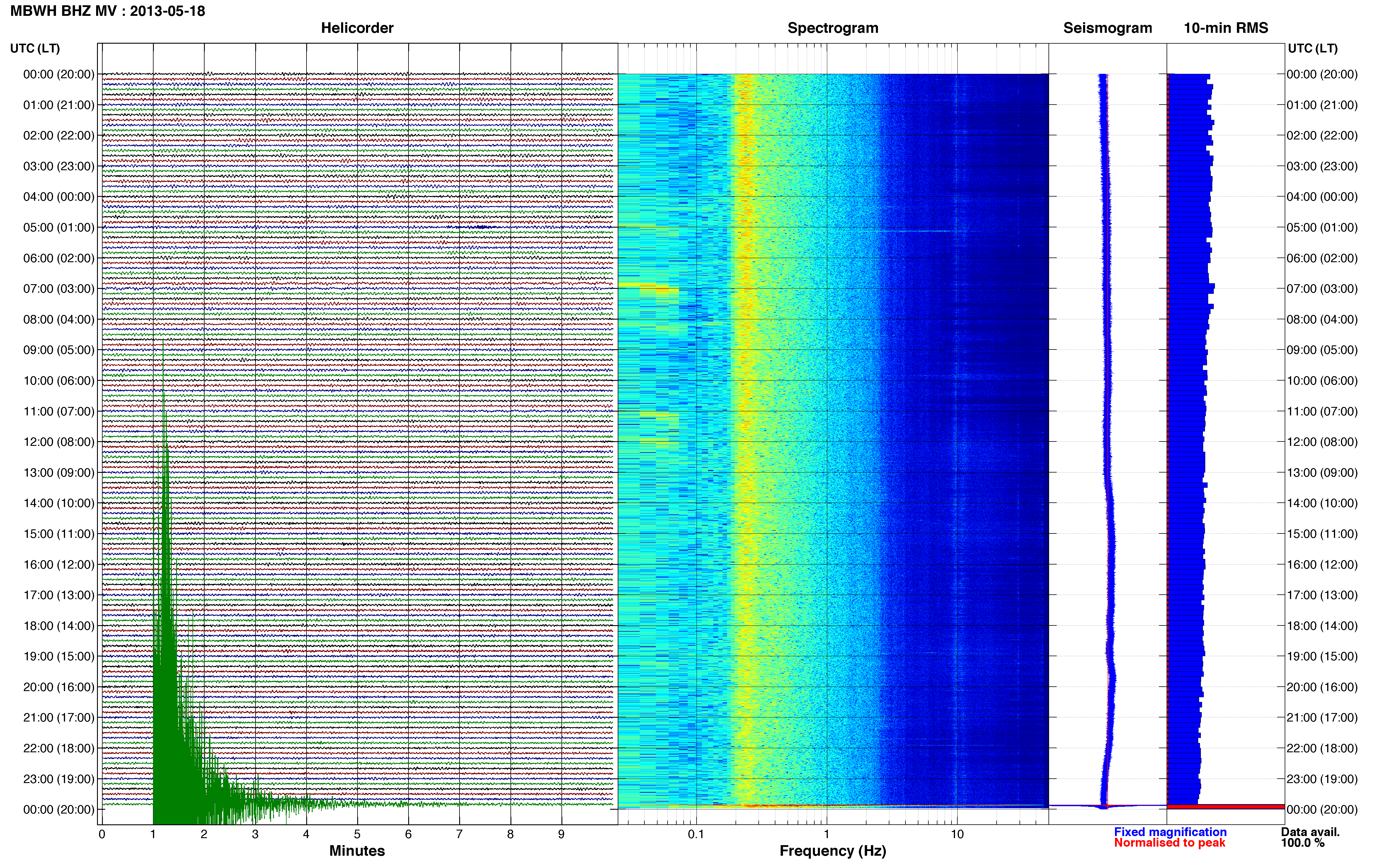Click the 'Frequency (Hz)' axis title
Image resolution: width=1389 pixels, height=868 pixels.
833,851
